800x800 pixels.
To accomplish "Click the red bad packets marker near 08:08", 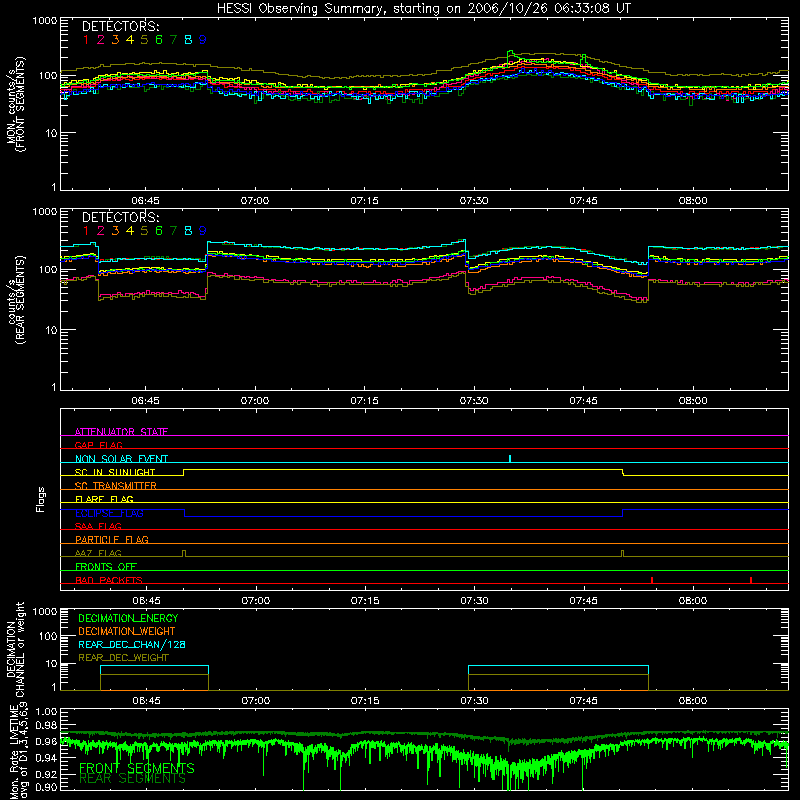I will pos(751,580).
